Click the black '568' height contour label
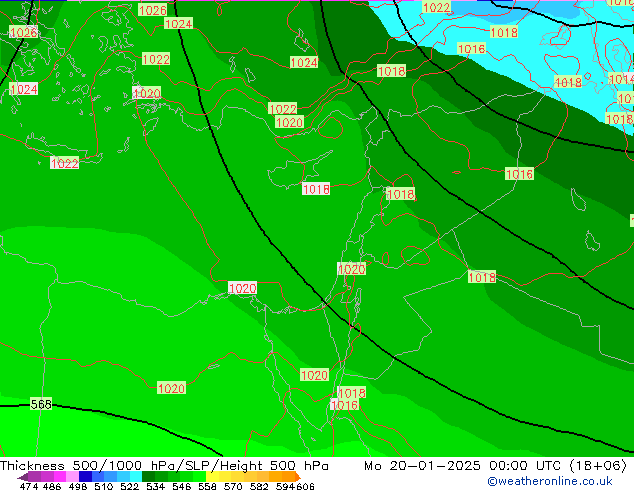The height and width of the screenshot is (490, 634). point(41,404)
